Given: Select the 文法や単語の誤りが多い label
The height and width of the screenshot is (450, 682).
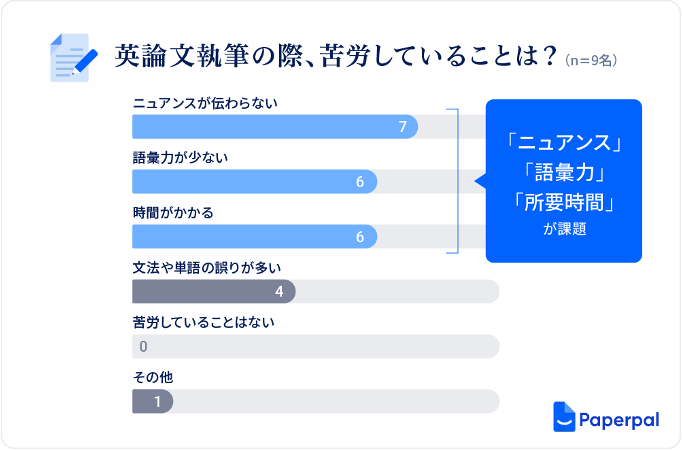Looking at the screenshot, I should point(207,268).
